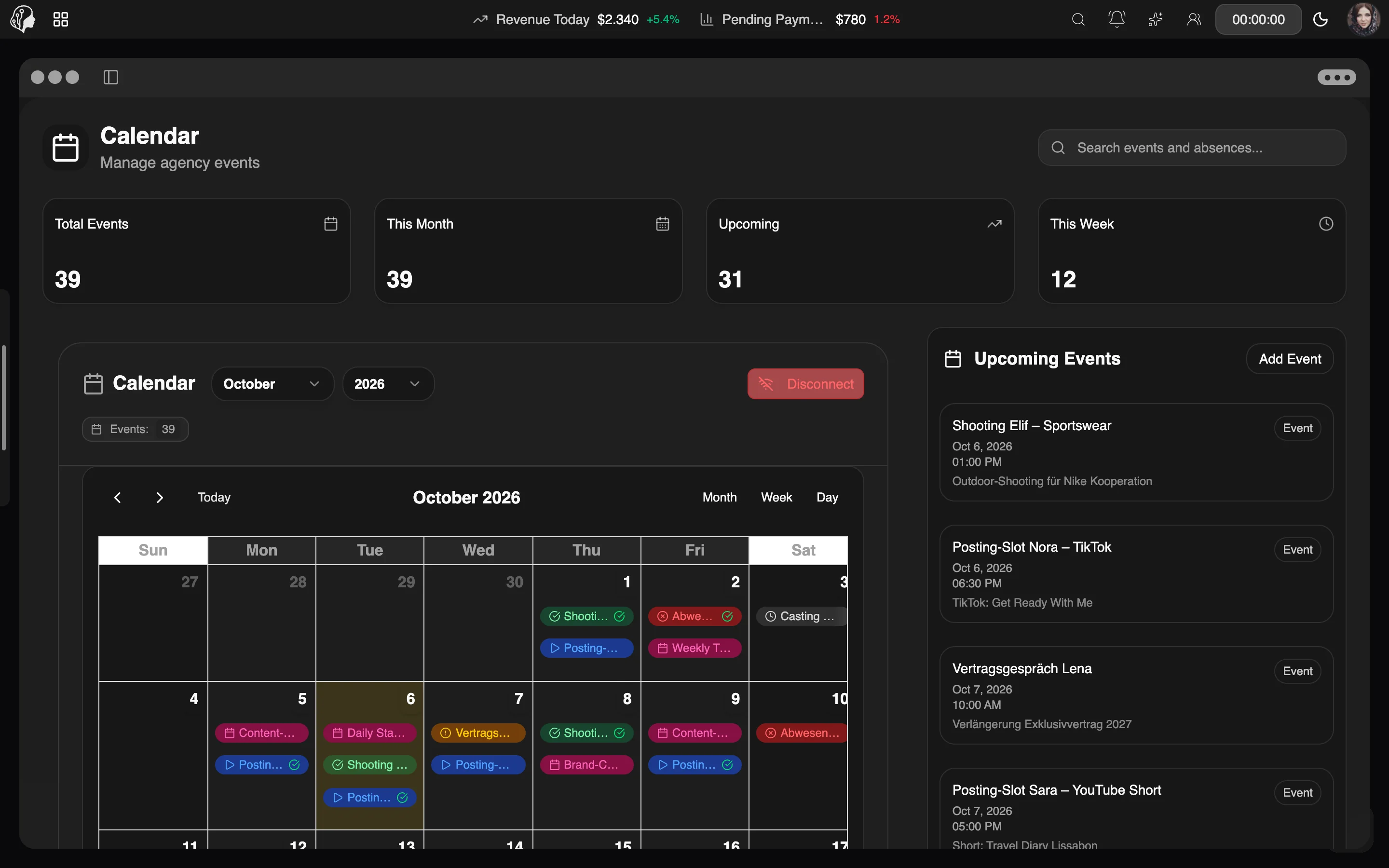Open the Abwesen… event on October 10

point(801,732)
